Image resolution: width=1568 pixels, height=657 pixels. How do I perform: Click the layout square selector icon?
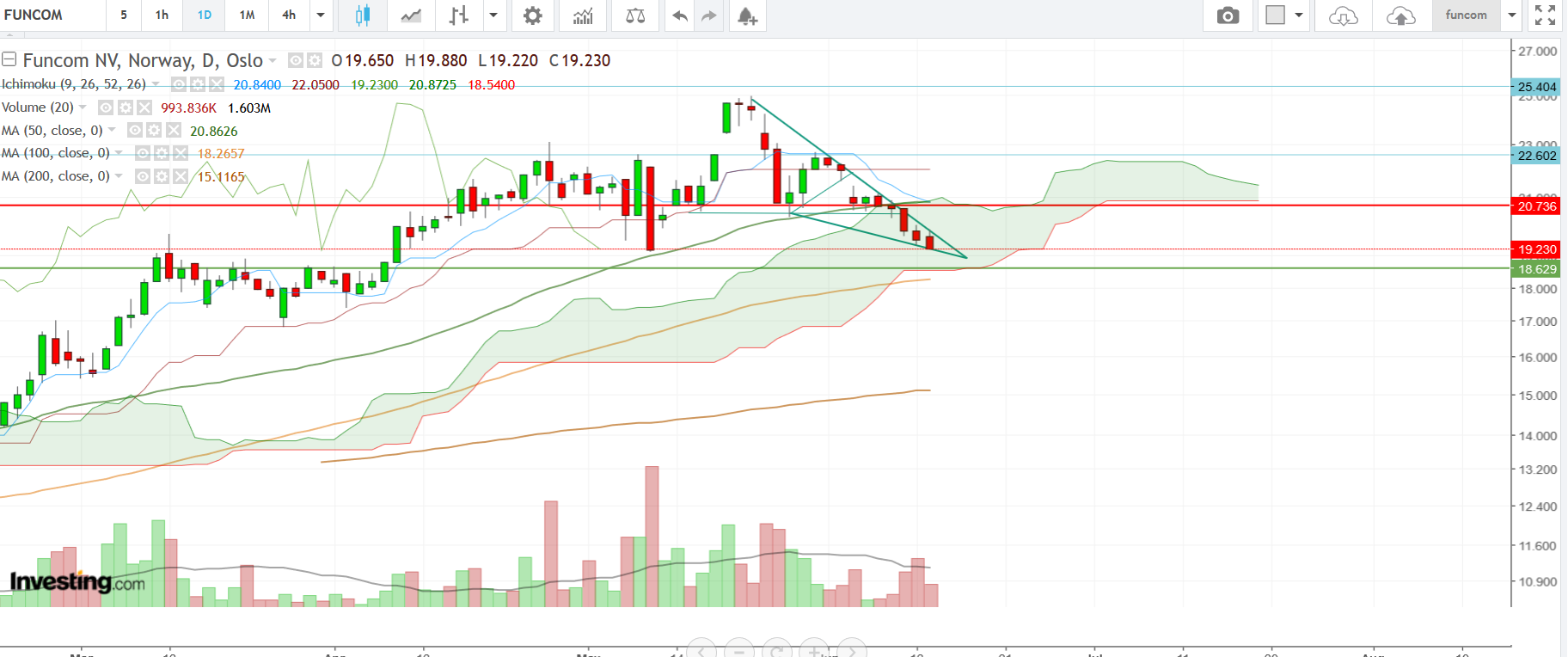1276,15
